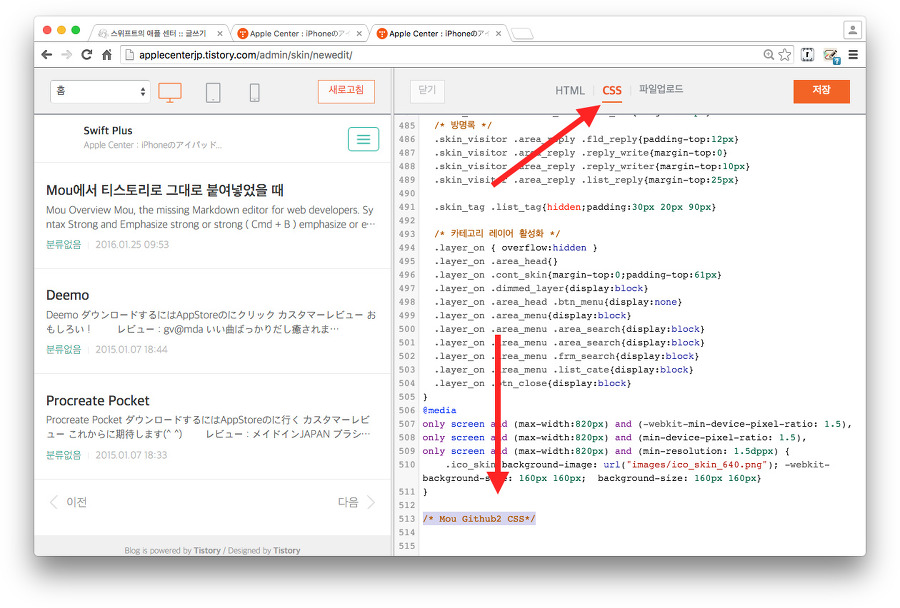Open the Deemo post title

coord(68,295)
